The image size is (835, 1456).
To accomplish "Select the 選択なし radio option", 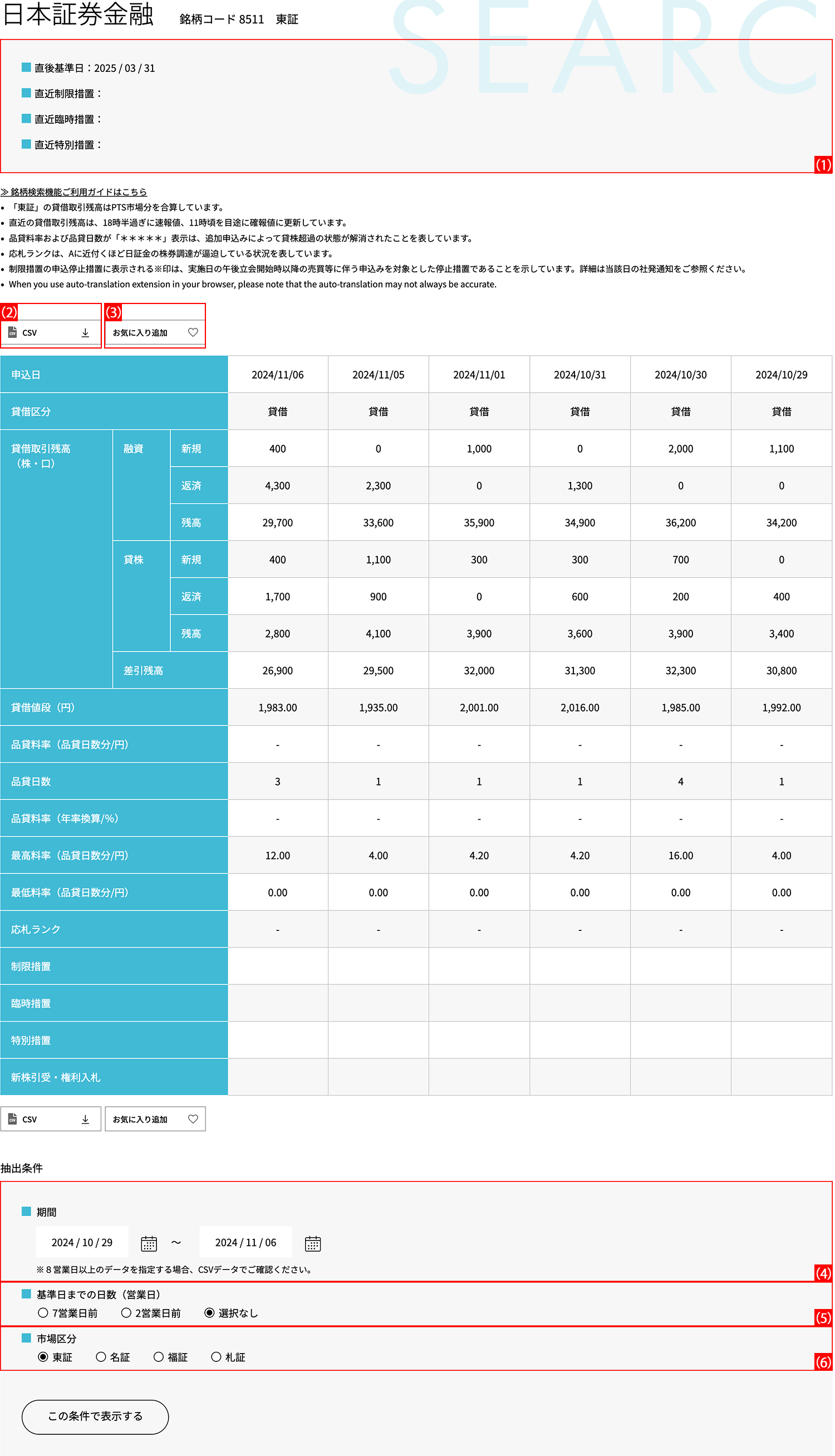I will point(209,1313).
